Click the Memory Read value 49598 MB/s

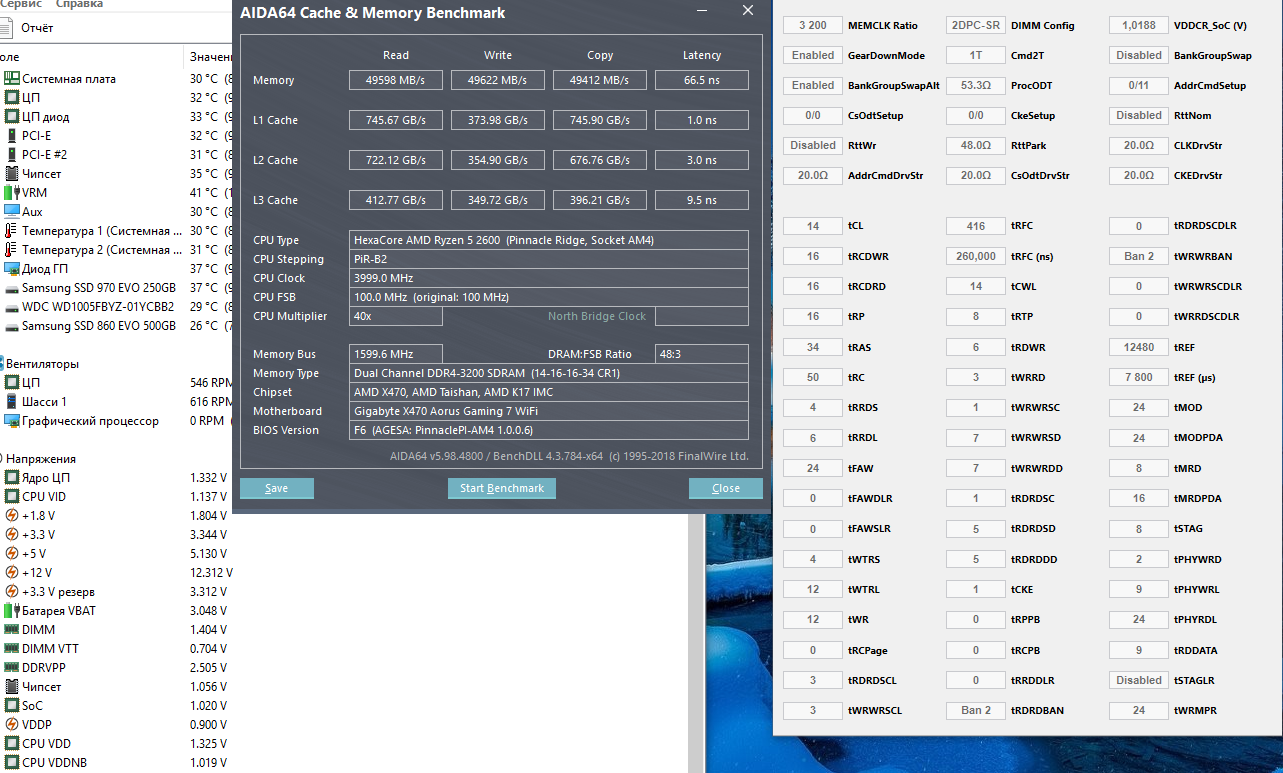tap(395, 80)
